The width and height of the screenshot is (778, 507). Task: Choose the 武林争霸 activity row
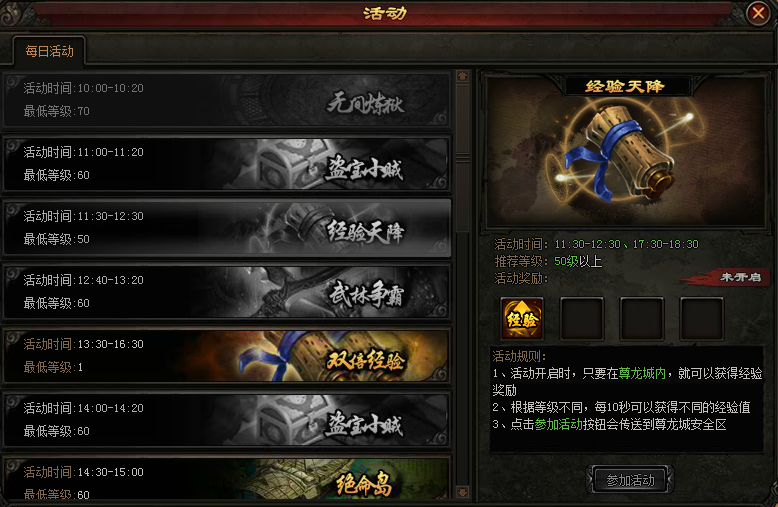tap(227, 292)
